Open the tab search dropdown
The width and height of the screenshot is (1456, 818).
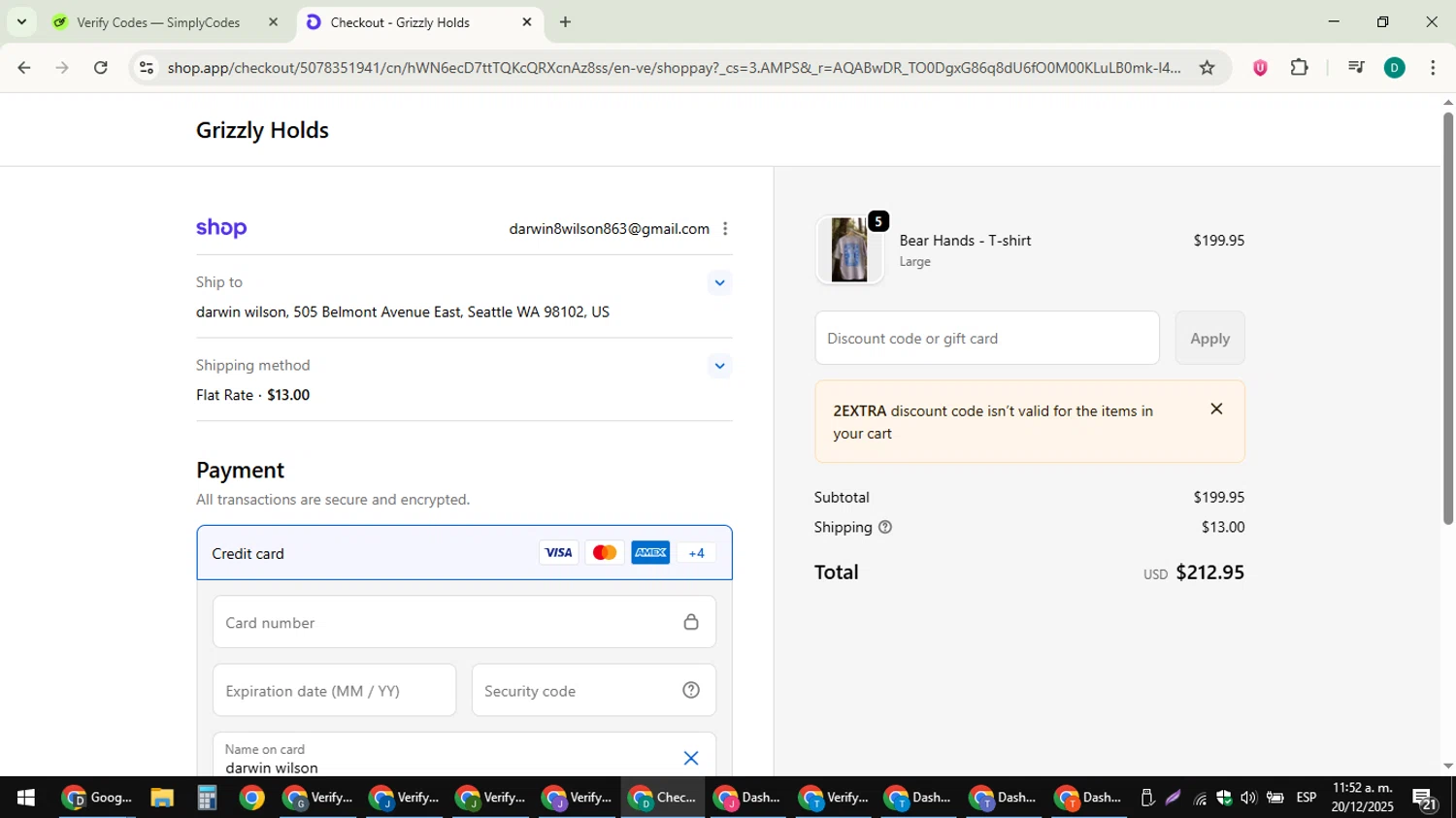(x=21, y=21)
